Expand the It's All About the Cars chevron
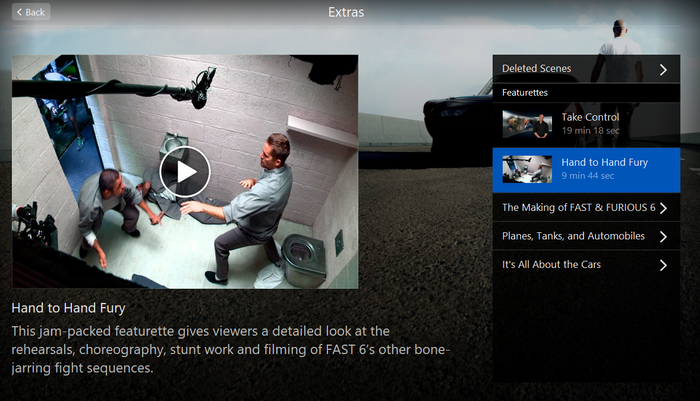This screenshot has width=700, height=401. click(x=663, y=265)
